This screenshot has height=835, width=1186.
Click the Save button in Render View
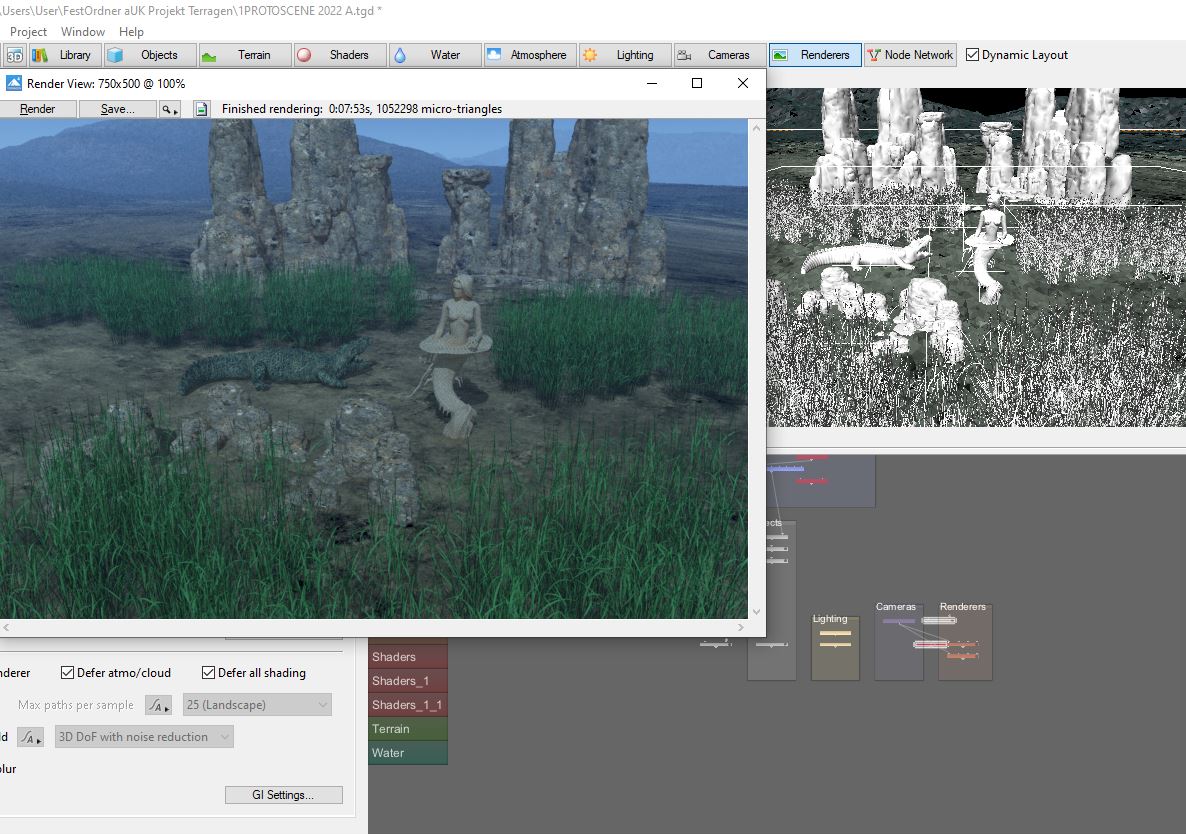click(117, 109)
